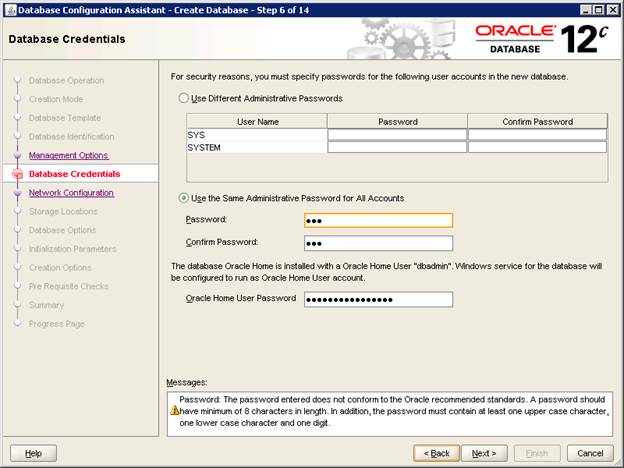Go to Network Configuration step link
The image size is (624, 468).
point(71,193)
